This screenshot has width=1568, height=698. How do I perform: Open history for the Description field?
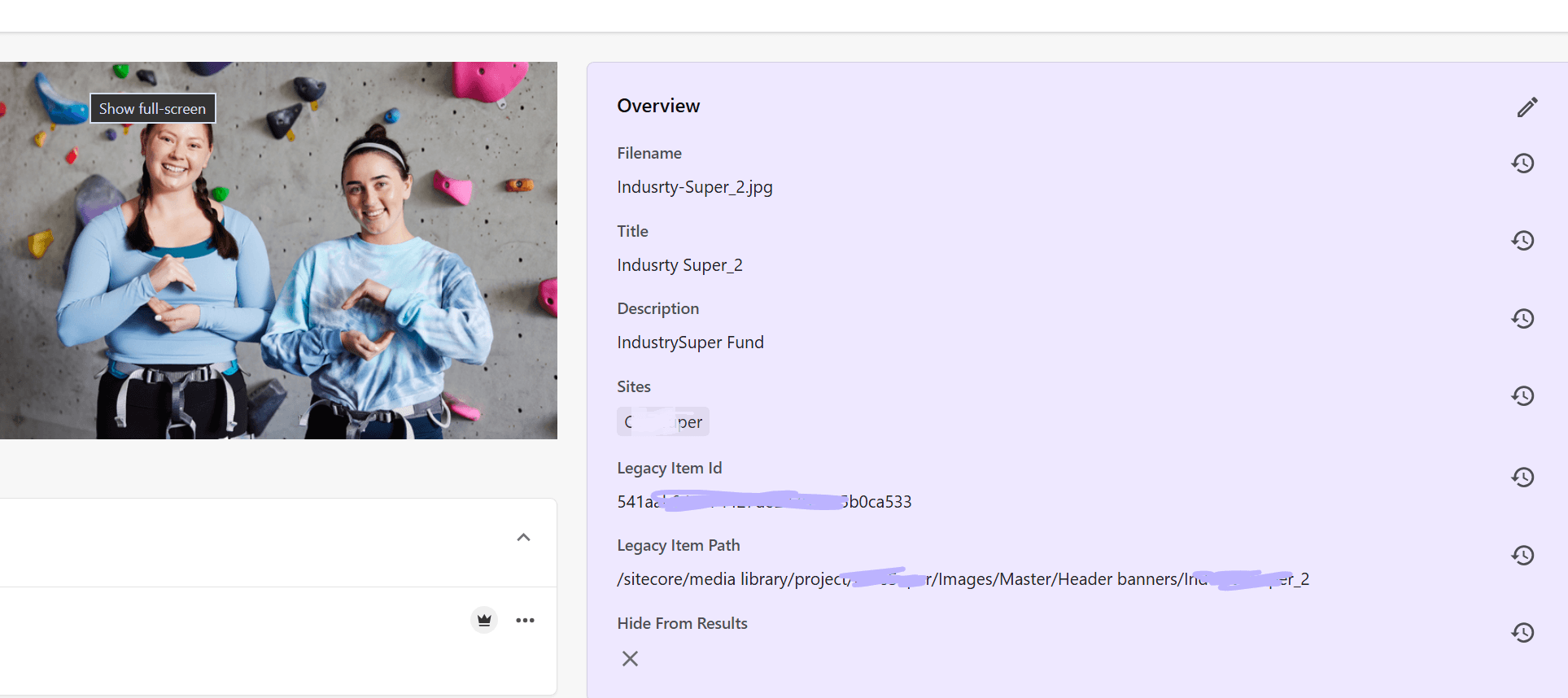[x=1523, y=319]
